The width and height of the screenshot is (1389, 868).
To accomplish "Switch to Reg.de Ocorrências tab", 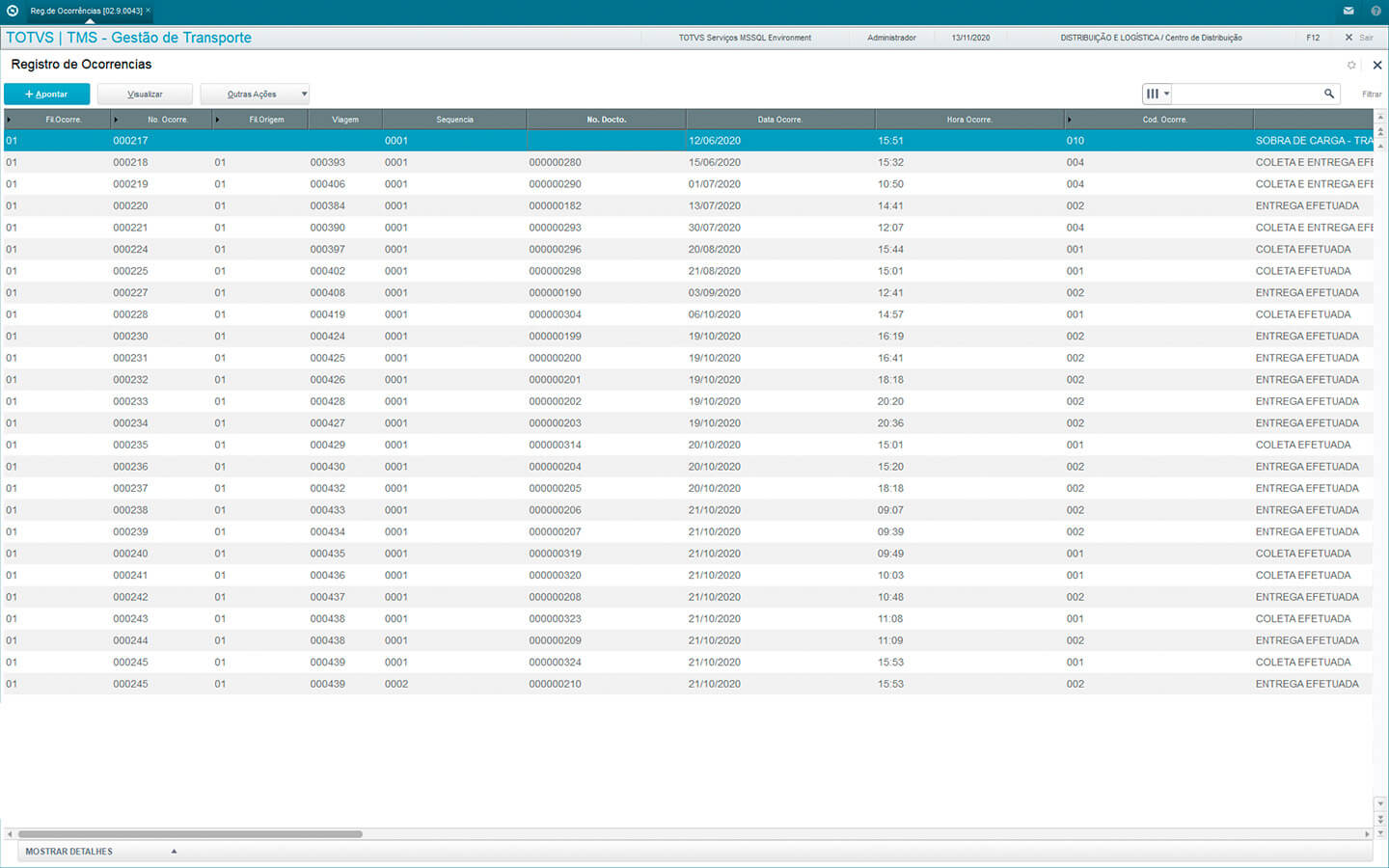I will click(x=86, y=11).
